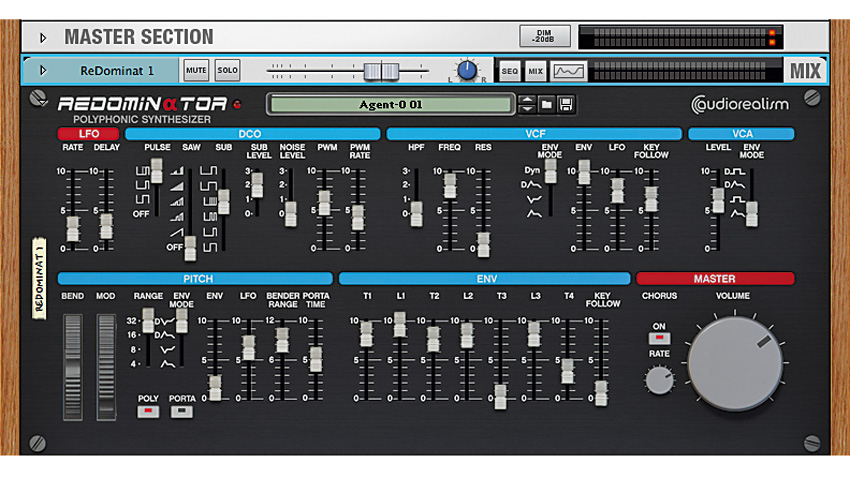Viewport: 850px width, 478px height.
Task: Click the MOD wheel
Action: (106, 367)
